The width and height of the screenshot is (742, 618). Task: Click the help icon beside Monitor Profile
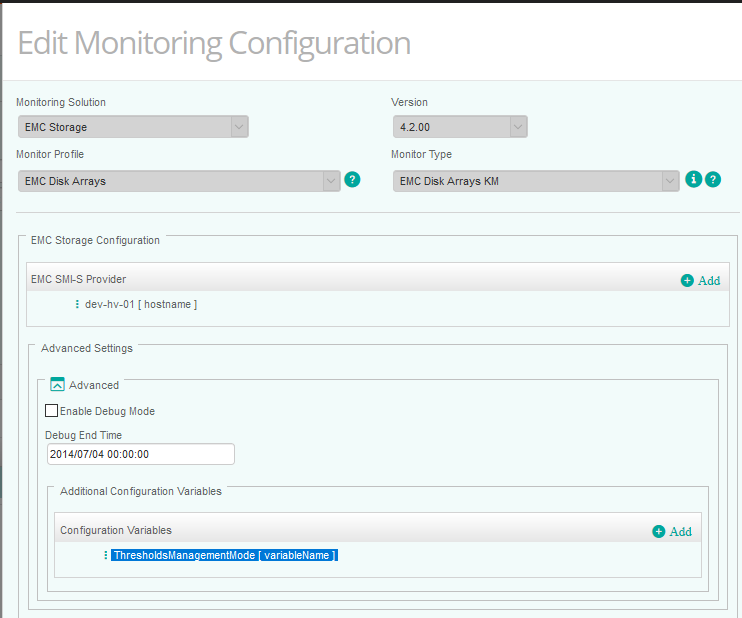pyautogui.click(x=352, y=180)
